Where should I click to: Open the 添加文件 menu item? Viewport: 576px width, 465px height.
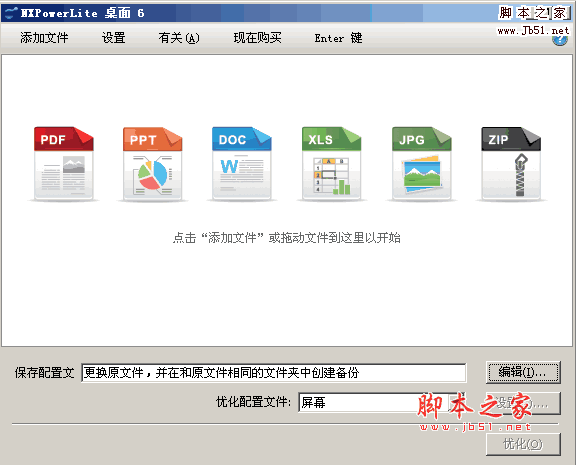[44, 38]
